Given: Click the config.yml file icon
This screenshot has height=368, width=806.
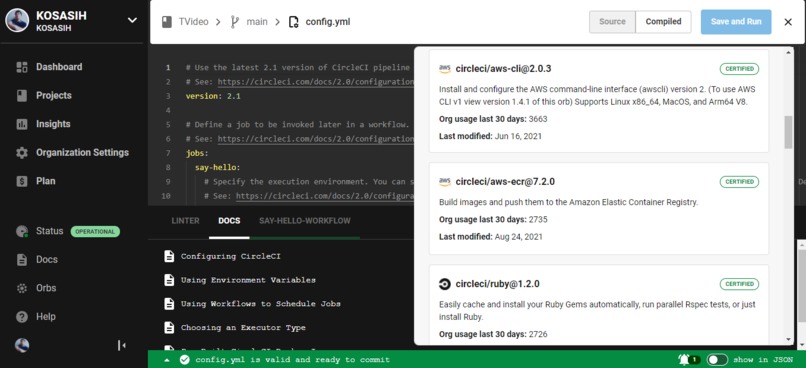Looking at the screenshot, I should 294,22.
